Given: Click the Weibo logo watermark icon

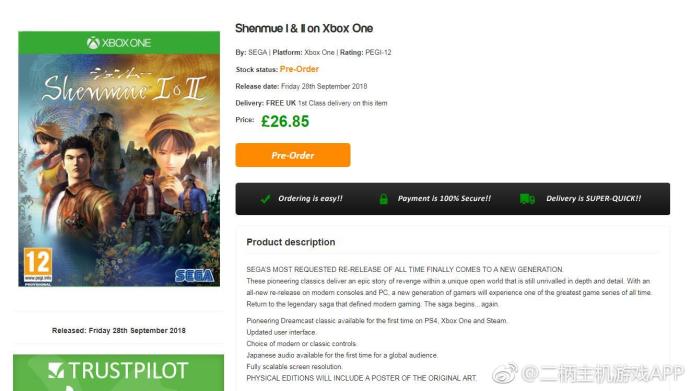Looking at the screenshot, I should point(505,374).
